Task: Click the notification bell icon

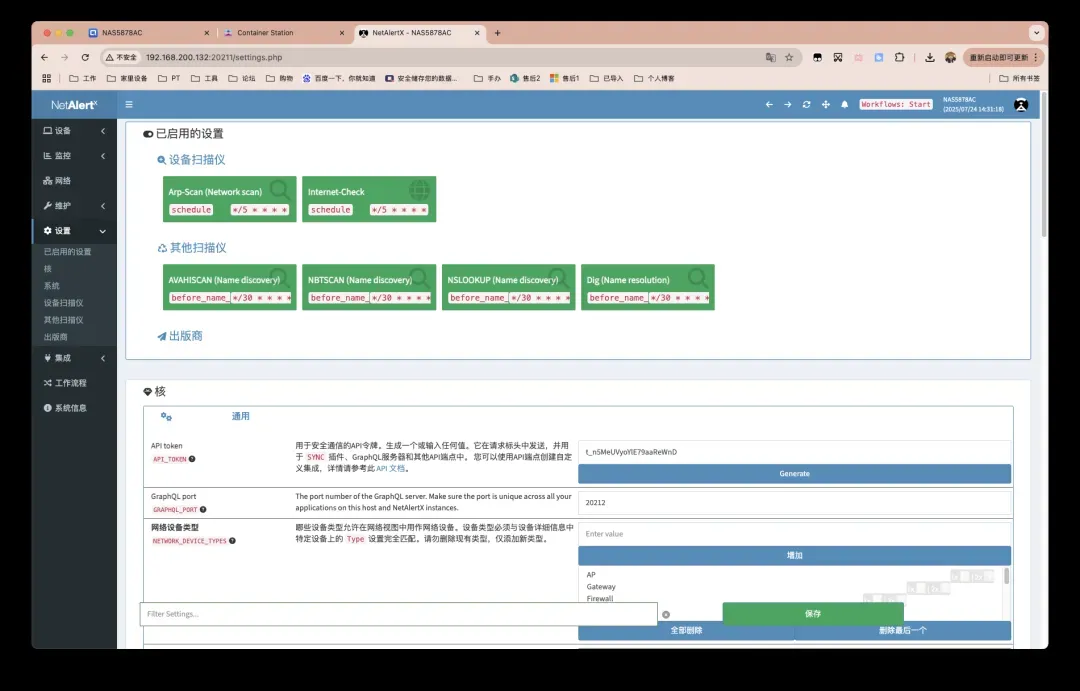Action: point(844,104)
